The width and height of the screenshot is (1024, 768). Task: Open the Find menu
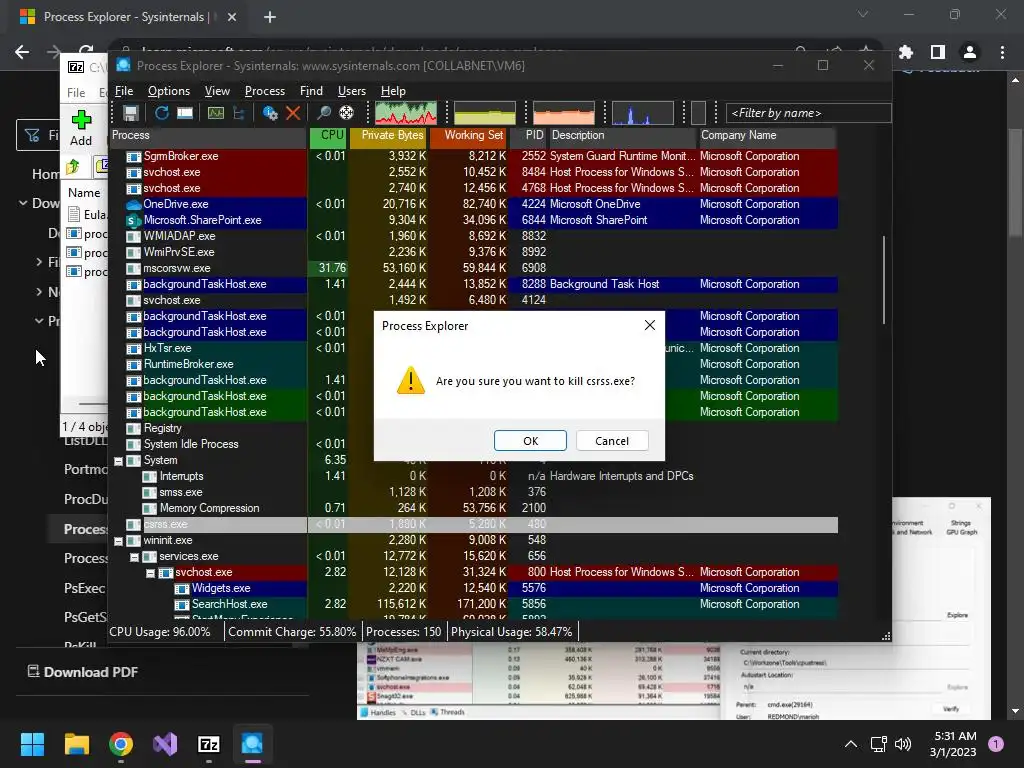coord(311,91)
